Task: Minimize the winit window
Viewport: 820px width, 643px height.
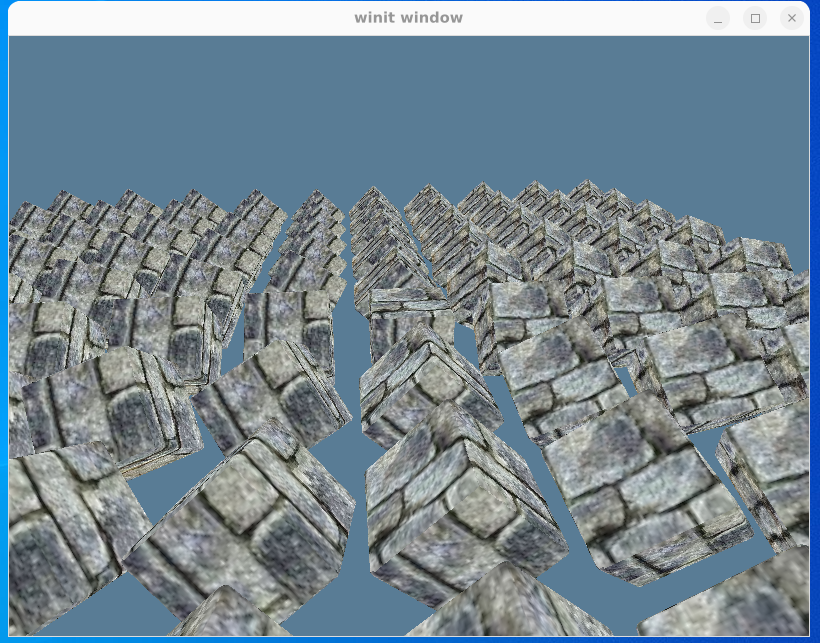Action: 718,18
